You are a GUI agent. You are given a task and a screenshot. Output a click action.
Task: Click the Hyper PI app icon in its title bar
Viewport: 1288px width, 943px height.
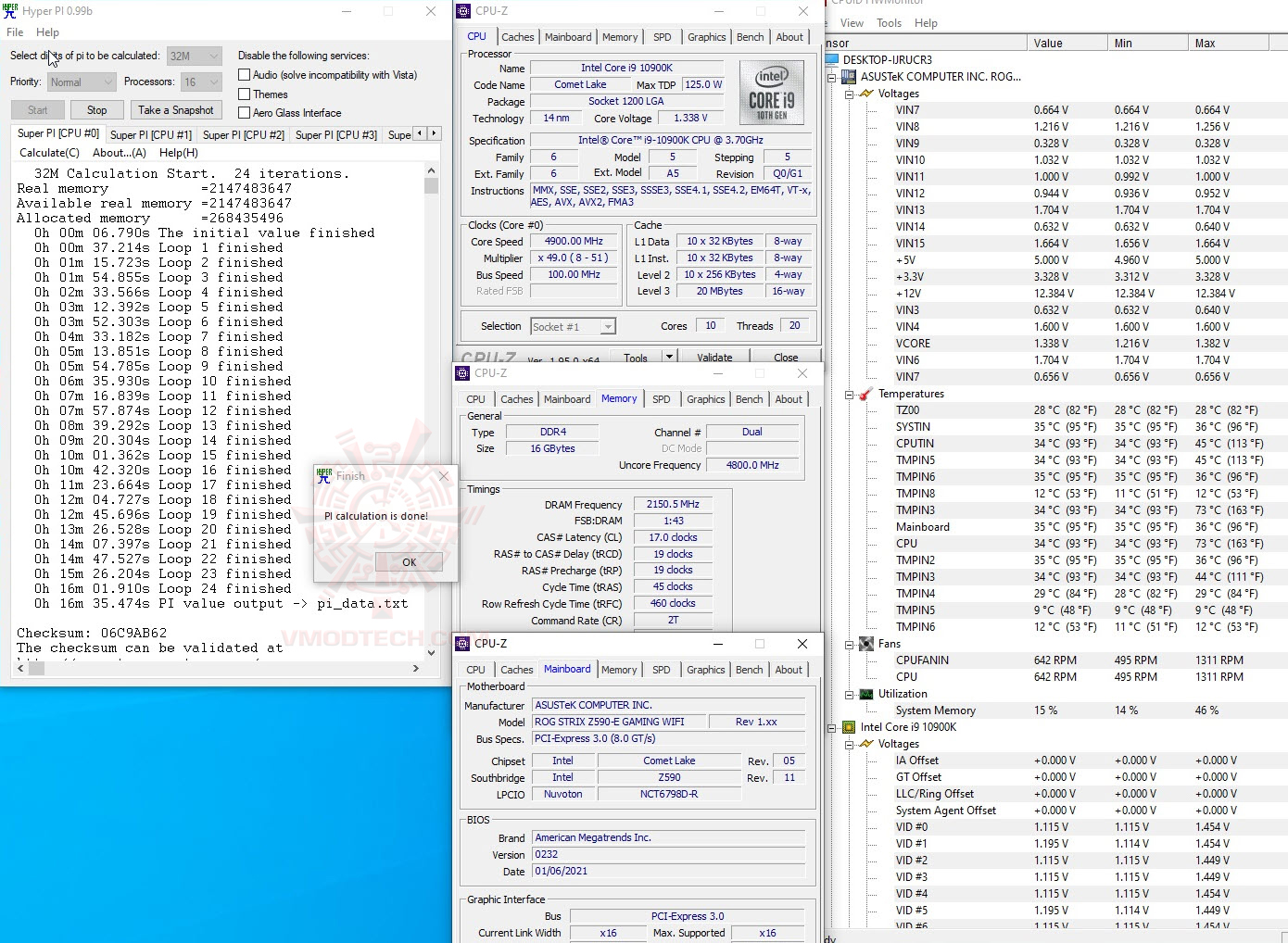point(10,11)
